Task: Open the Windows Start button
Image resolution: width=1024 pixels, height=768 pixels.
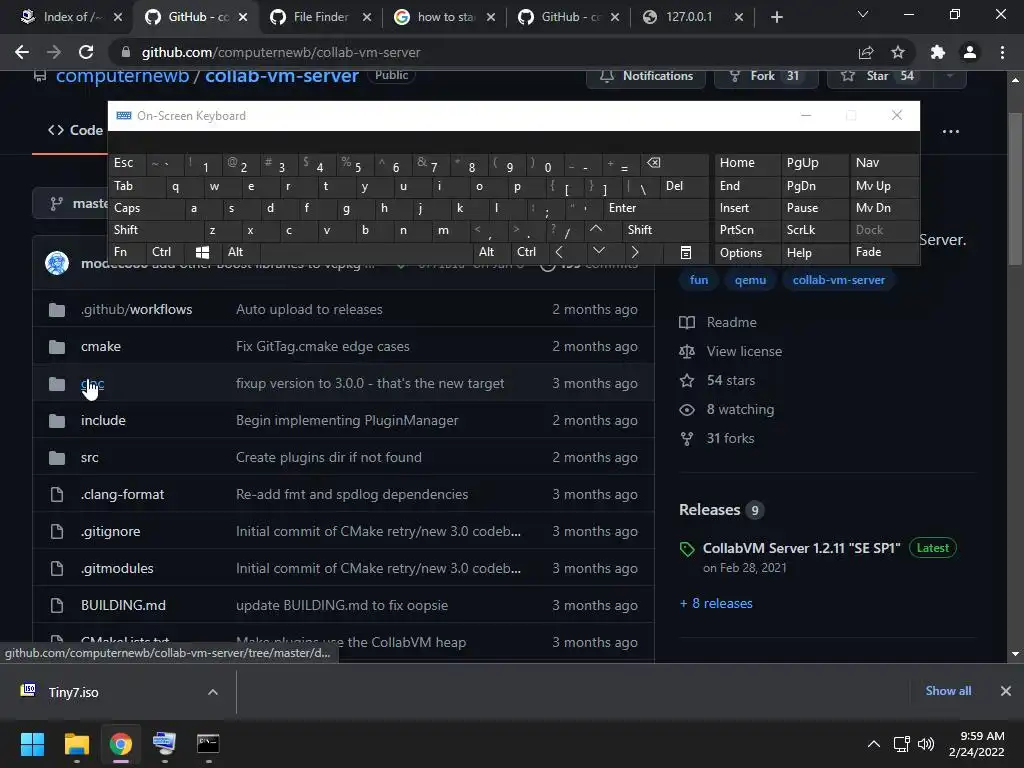Action: point(33,744)
